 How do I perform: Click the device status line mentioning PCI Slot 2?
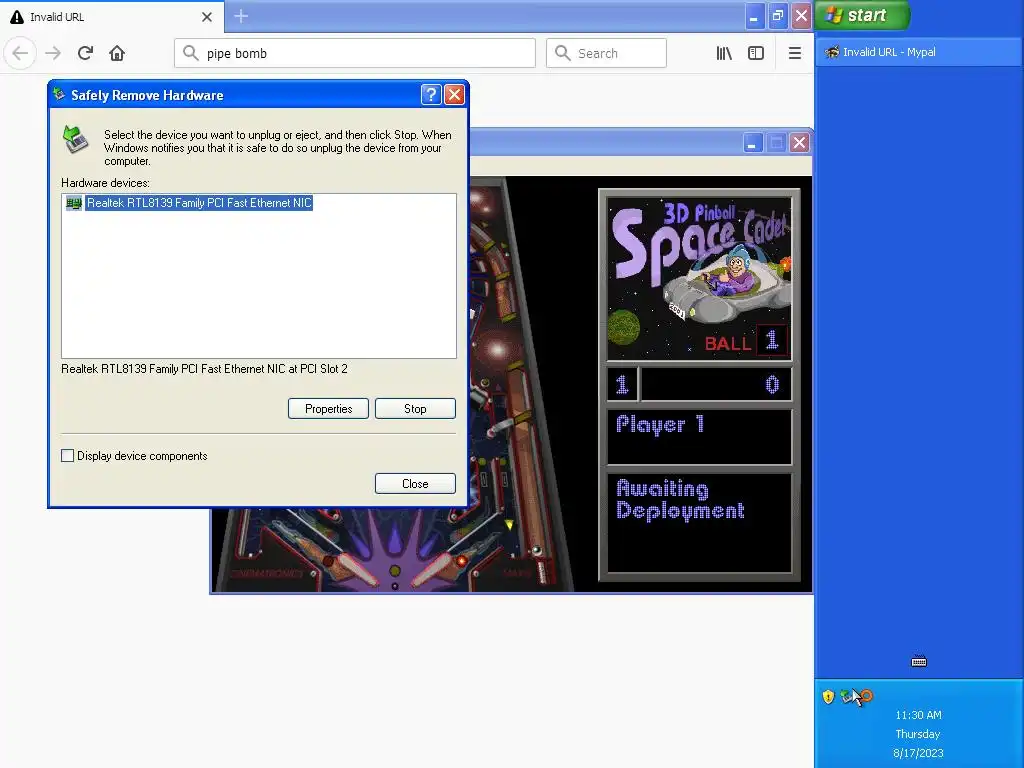[204, 369]
